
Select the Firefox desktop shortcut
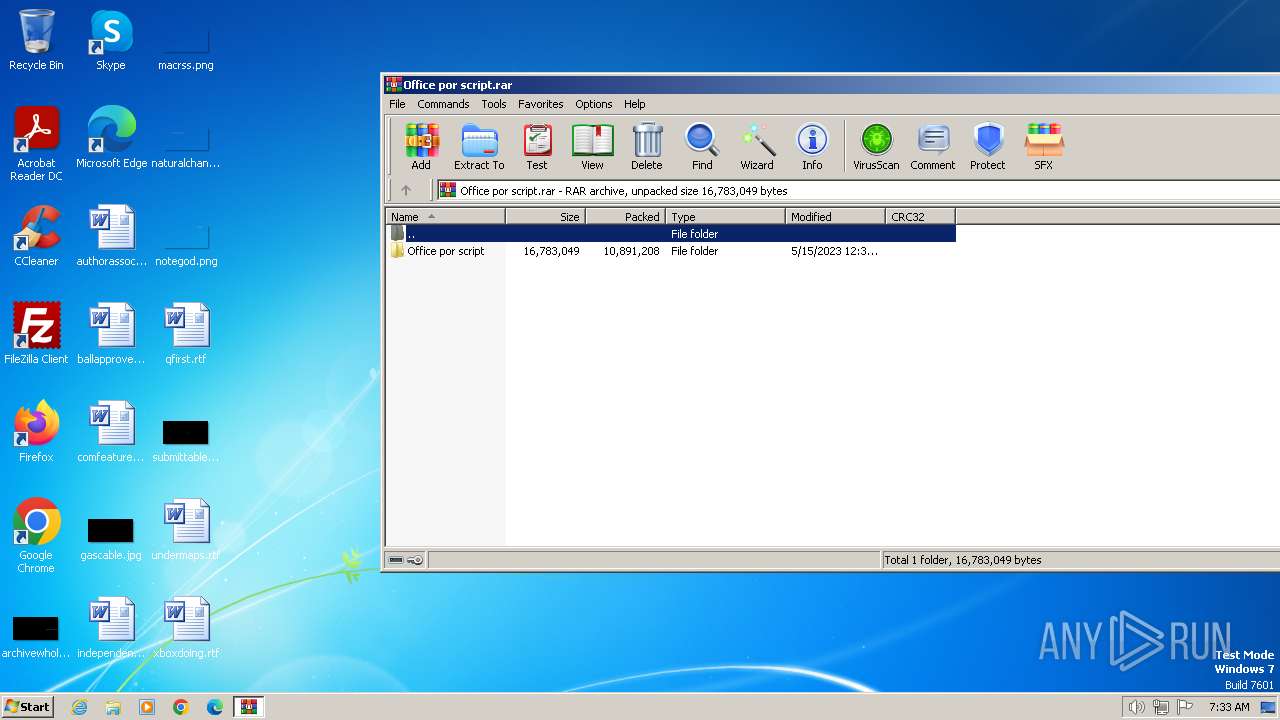[x=36, y=432]
